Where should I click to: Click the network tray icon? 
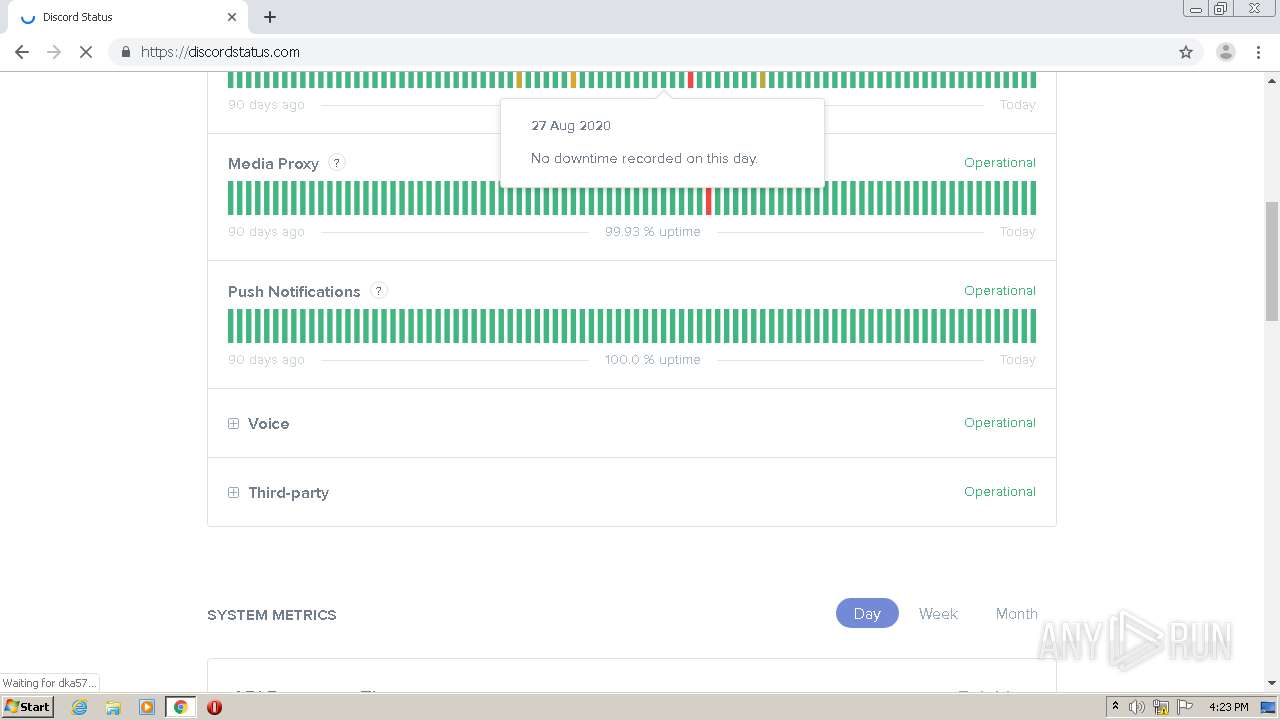1161,707
